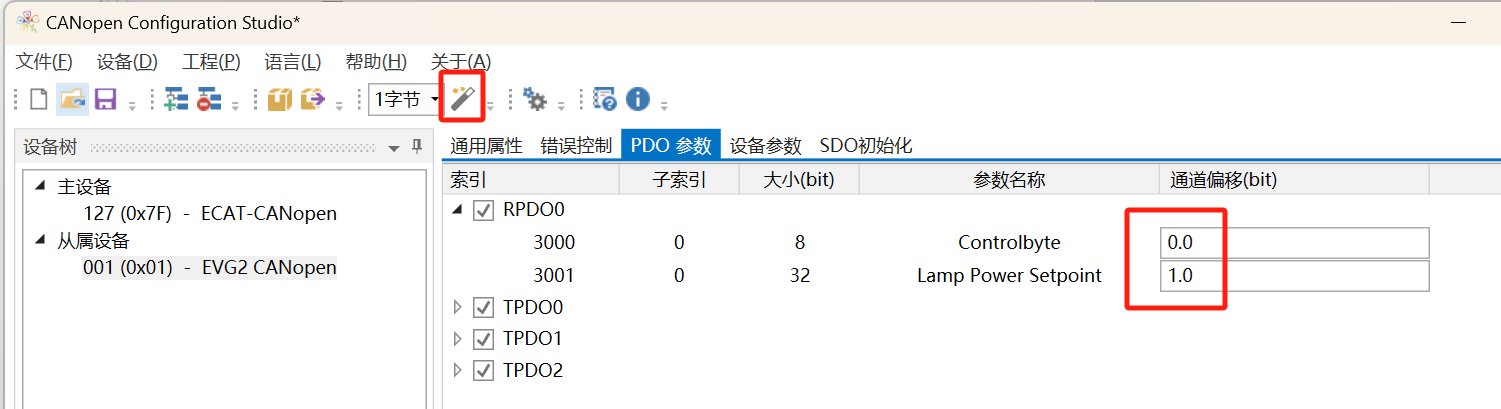Switch to the SDO初始化 tab
The height and width of the screenshot is (409, 1501).
[x=866, y=146]
